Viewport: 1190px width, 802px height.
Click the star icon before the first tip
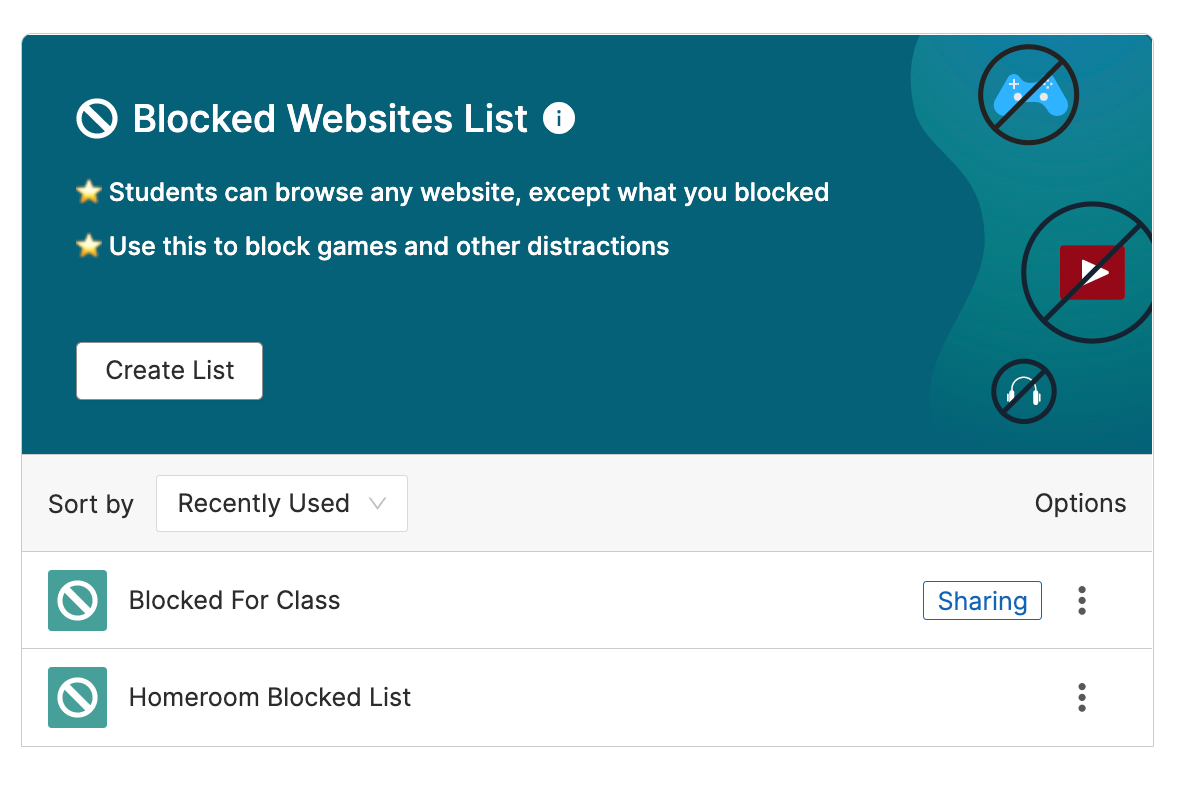(x=89, y=191)
